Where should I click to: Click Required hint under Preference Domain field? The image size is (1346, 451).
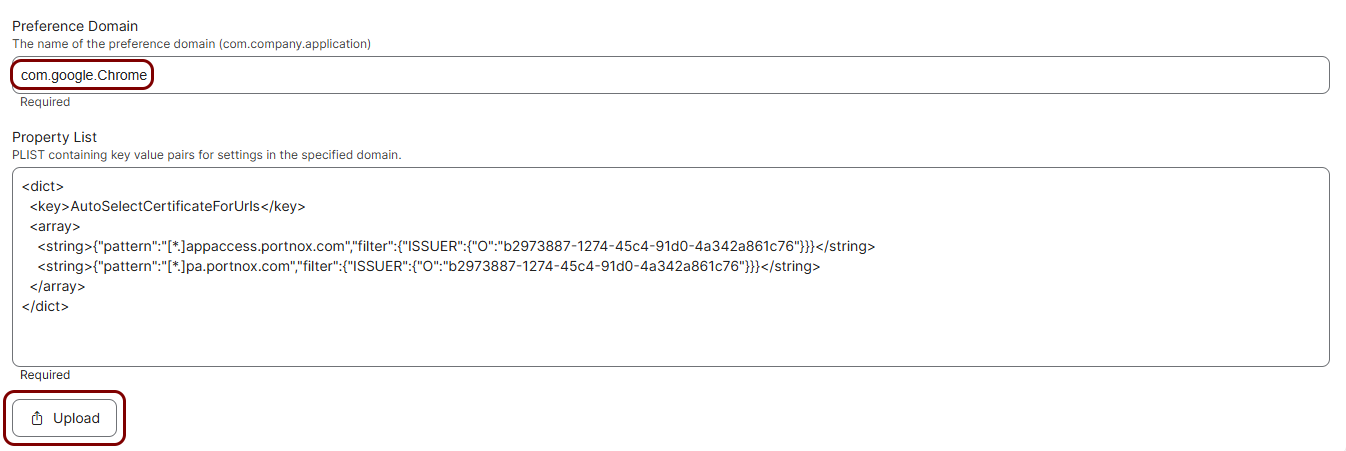(x=45, y=102)
